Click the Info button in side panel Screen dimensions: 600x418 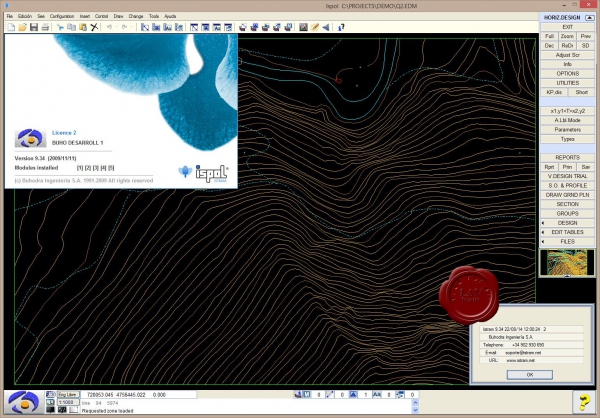click(x=567, y=64)
